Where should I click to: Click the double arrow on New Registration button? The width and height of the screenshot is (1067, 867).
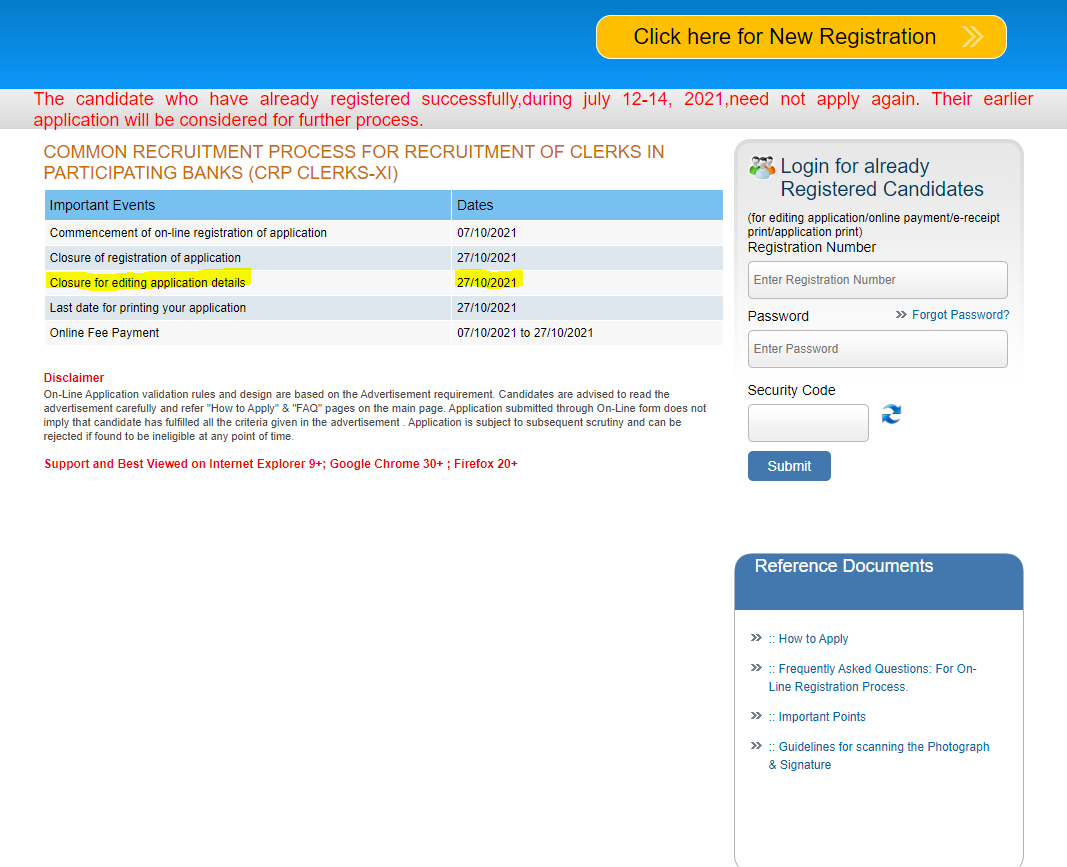pyautogui.click(x=972, y=37)
